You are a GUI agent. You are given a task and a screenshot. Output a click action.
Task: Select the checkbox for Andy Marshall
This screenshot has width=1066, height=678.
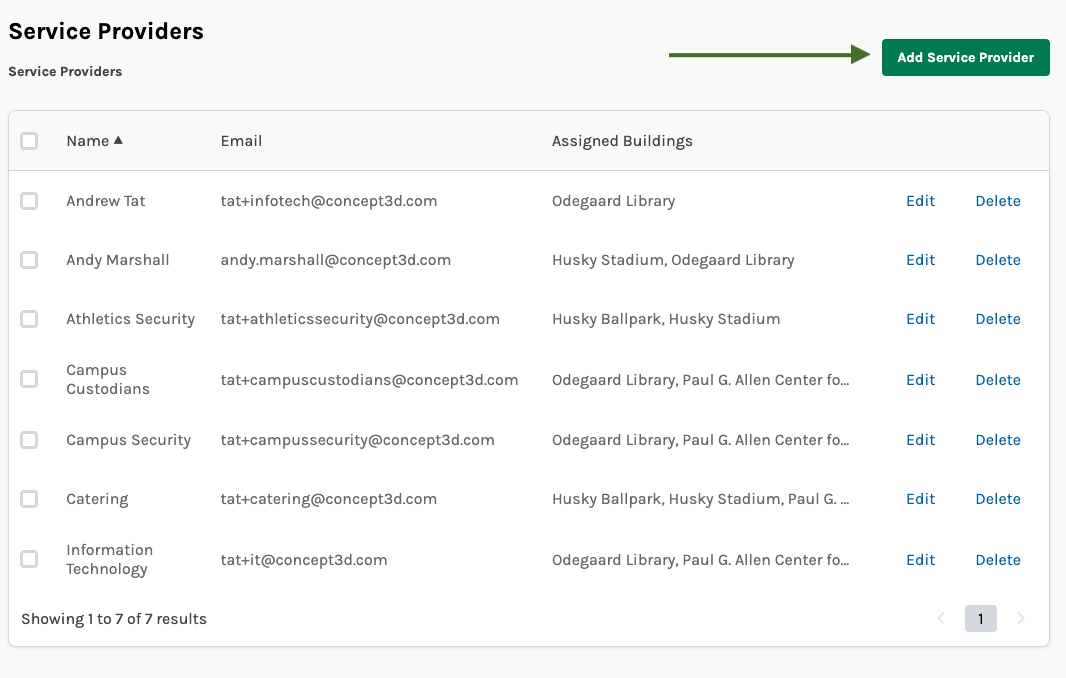(29, 260)
